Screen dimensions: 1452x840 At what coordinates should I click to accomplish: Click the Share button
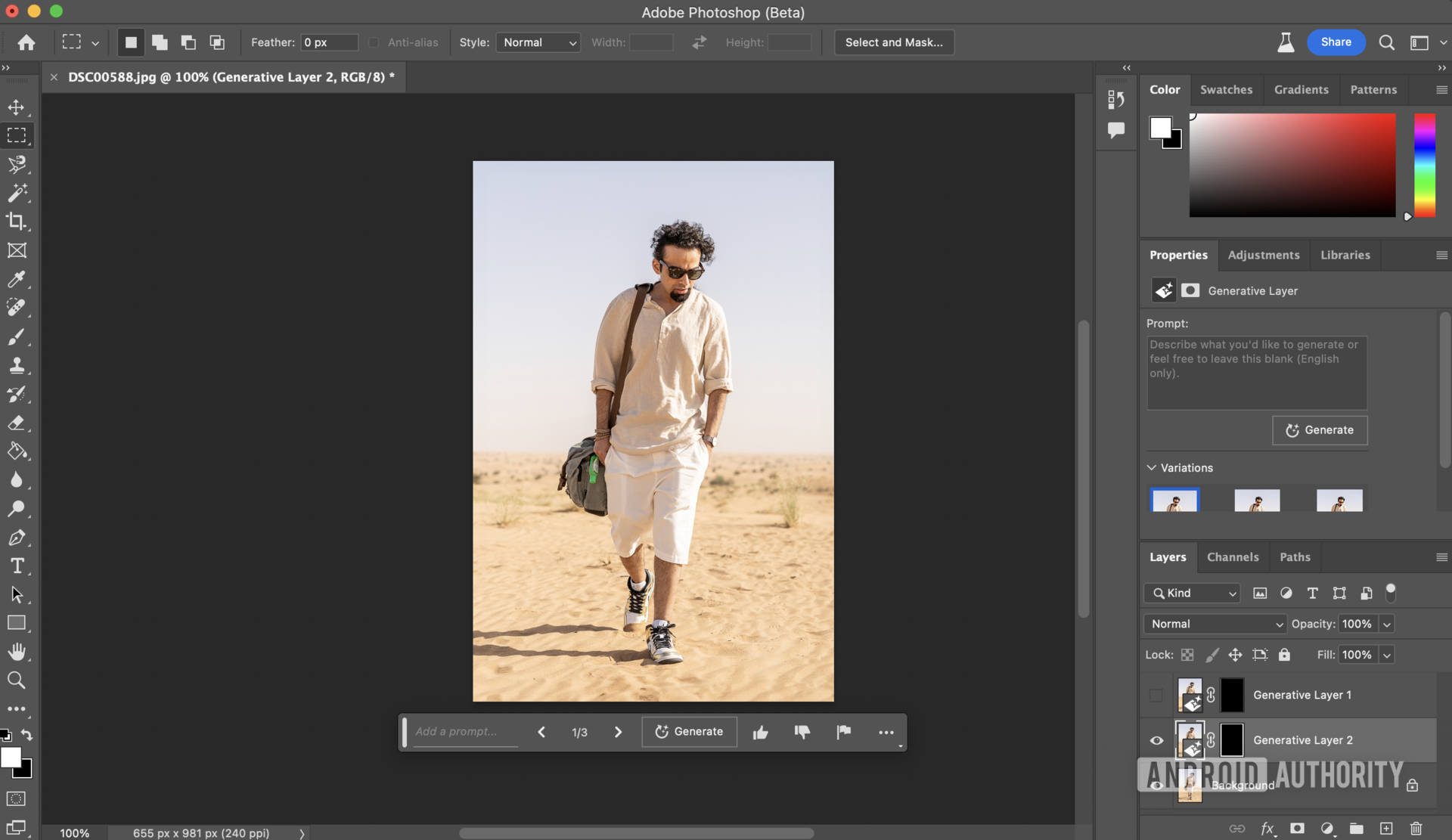[x=1336, y=42]
